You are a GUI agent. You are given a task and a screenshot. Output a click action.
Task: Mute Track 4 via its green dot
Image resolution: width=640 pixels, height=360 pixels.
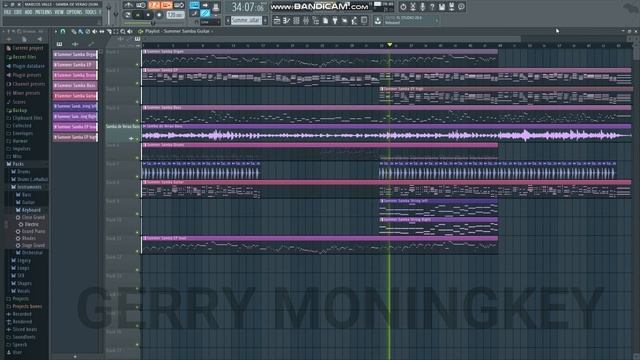[x=137, y=120]
